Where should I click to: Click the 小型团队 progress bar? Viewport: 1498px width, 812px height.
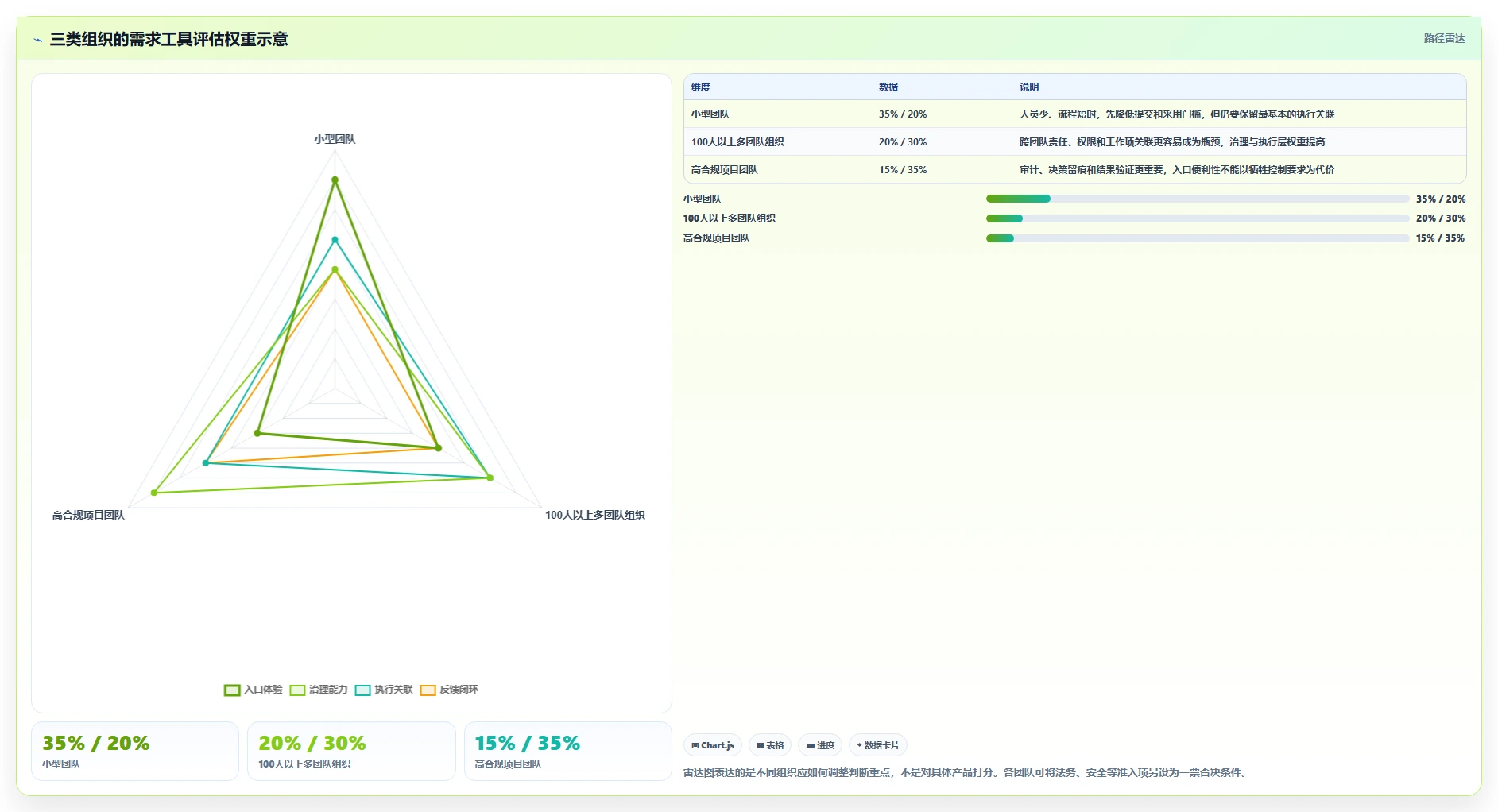pos(1198,199)
